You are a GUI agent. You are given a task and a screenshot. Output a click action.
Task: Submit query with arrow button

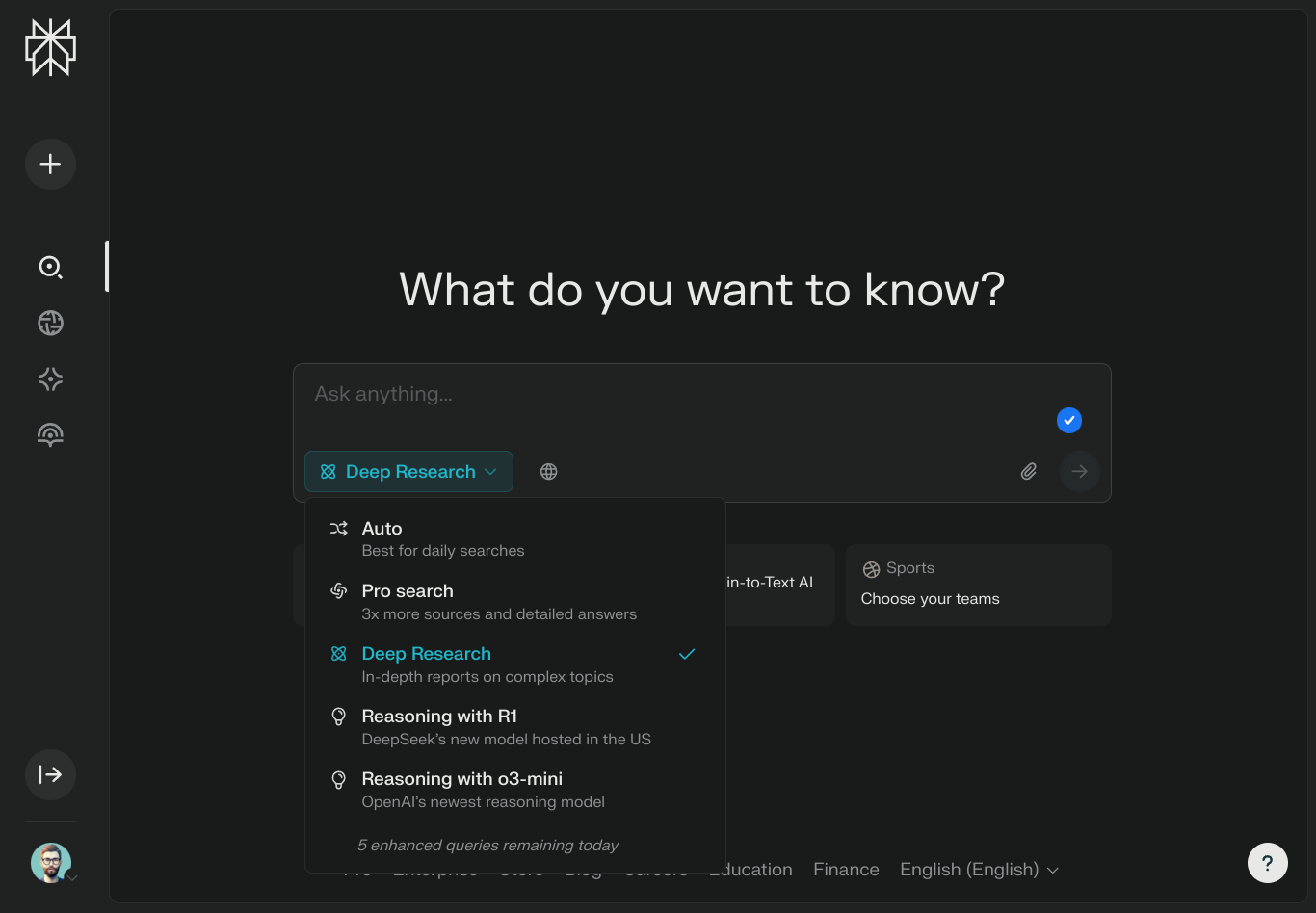click(x=1079, y=472)
